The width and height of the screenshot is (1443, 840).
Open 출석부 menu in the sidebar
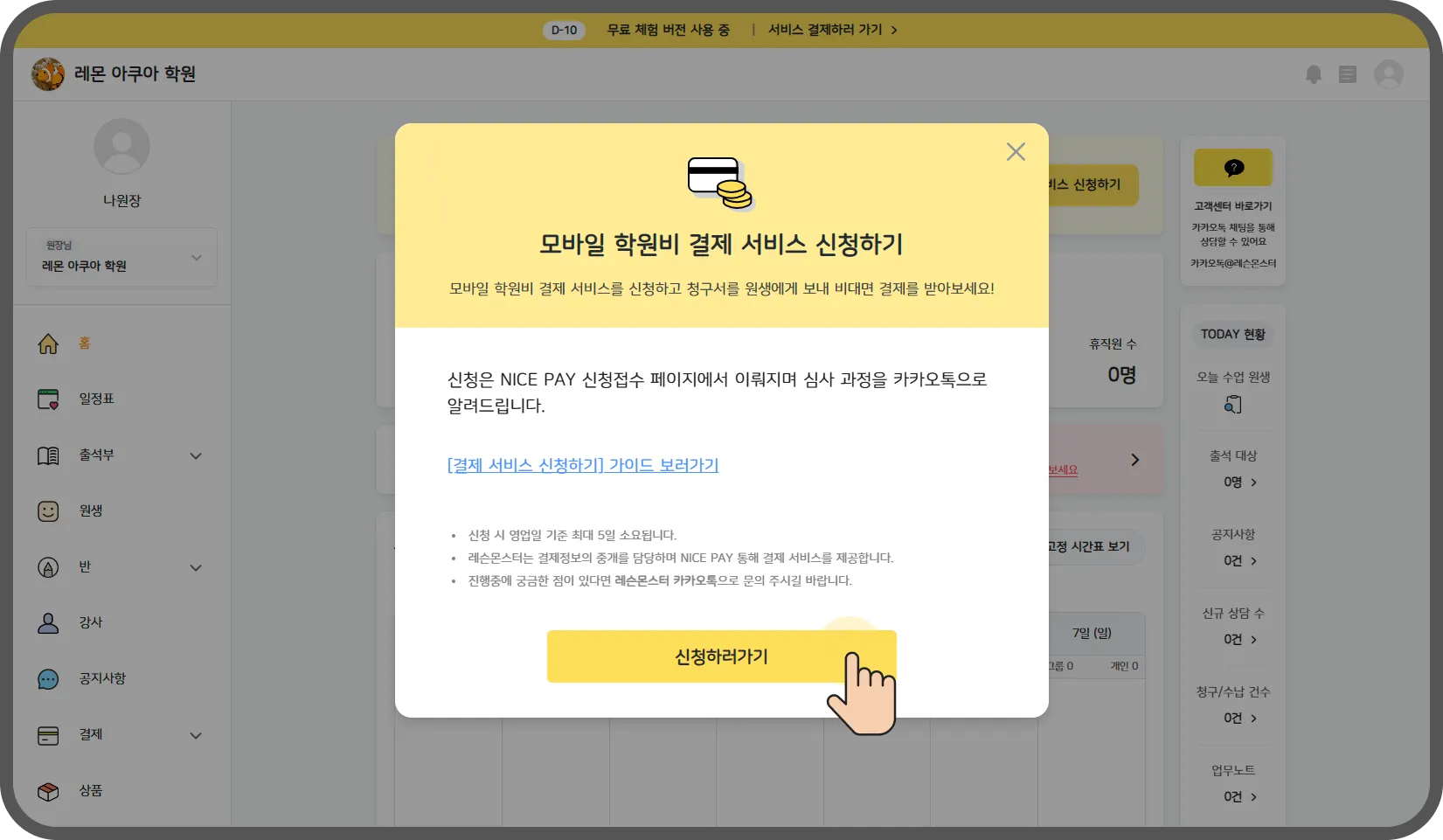click(x=121, y=455)
